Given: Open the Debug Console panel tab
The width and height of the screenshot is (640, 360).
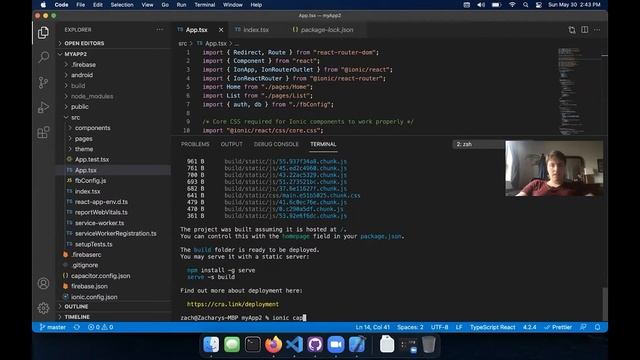Looking at the screenshot, I should pos(276,144).
